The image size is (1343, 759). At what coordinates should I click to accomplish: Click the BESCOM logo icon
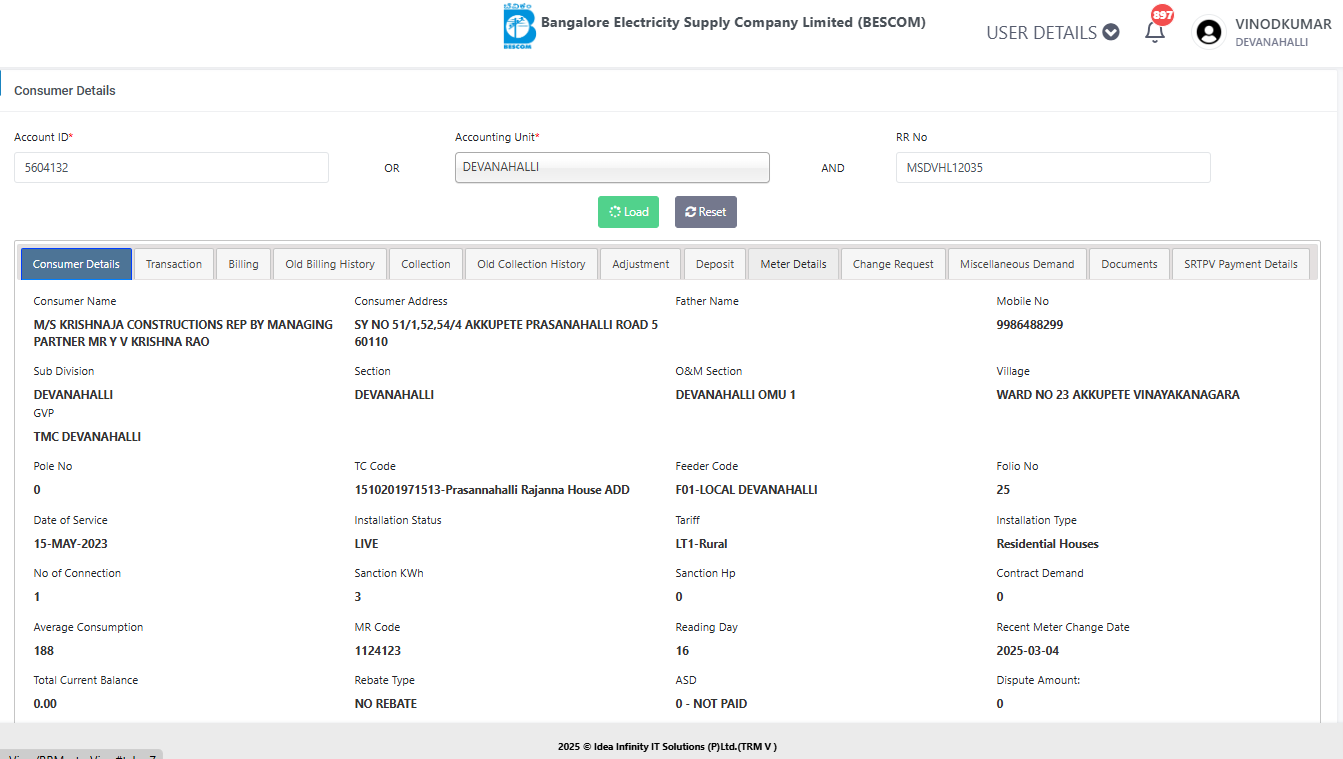tap(518, 27)
